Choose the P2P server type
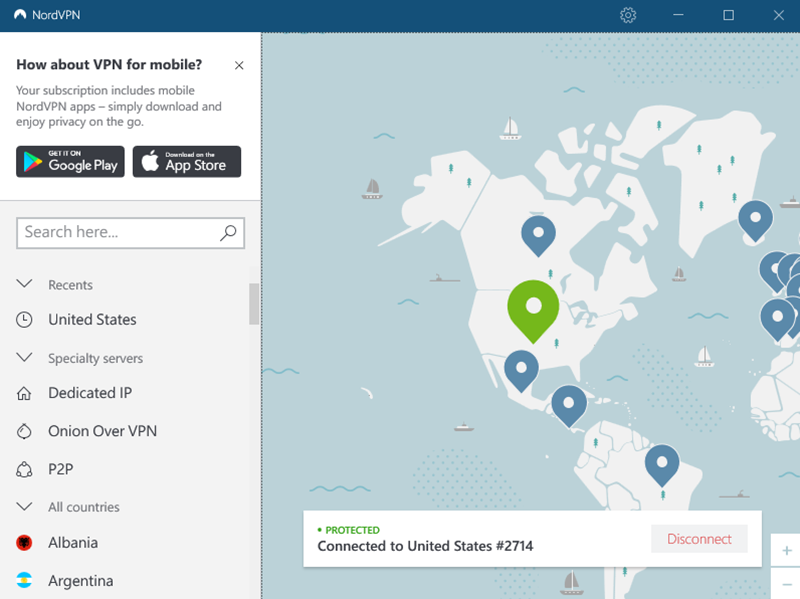The image size is (800, 599). pyautogui.click(x=61, y=469)
